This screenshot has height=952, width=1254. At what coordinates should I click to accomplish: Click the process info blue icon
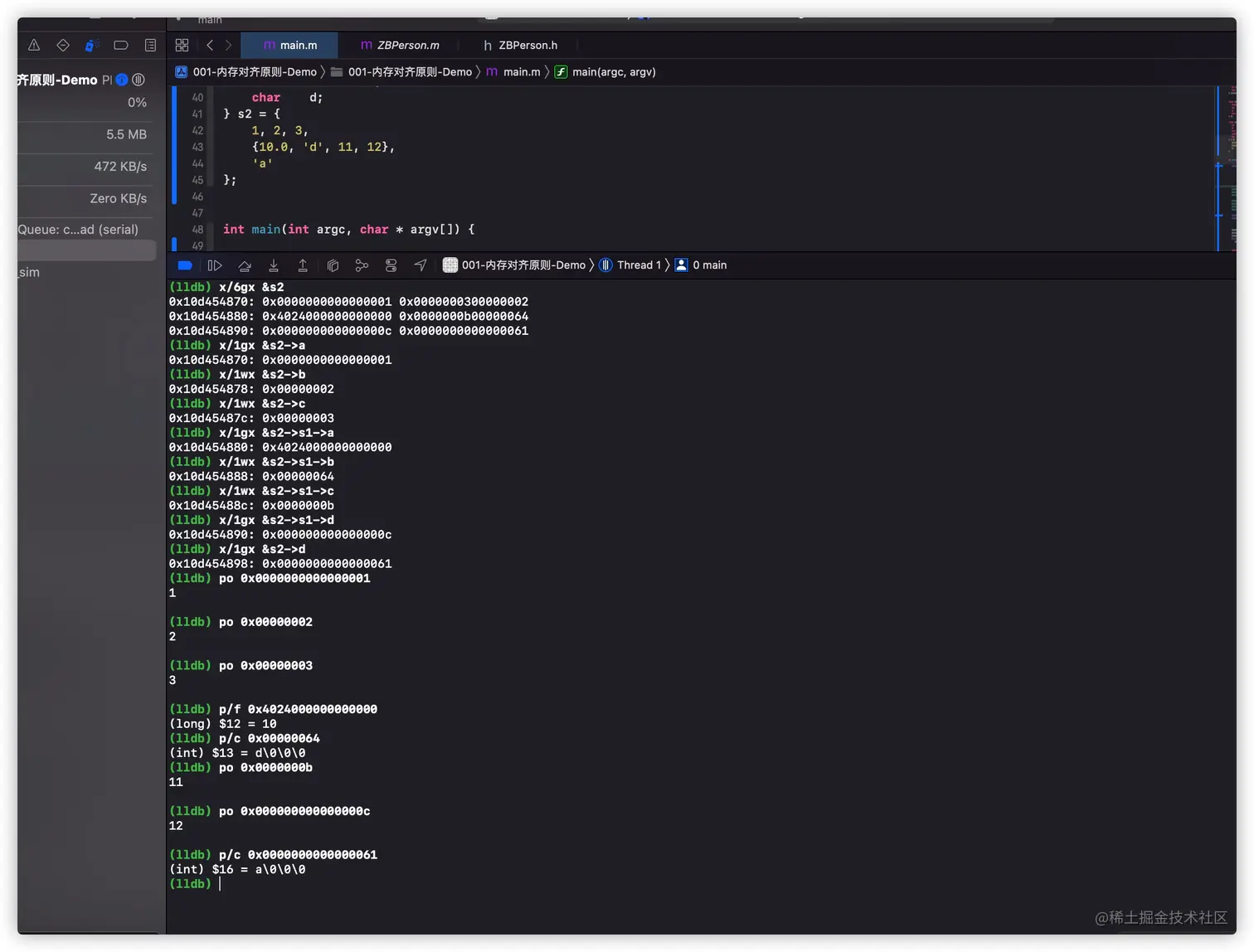point(122,80)
